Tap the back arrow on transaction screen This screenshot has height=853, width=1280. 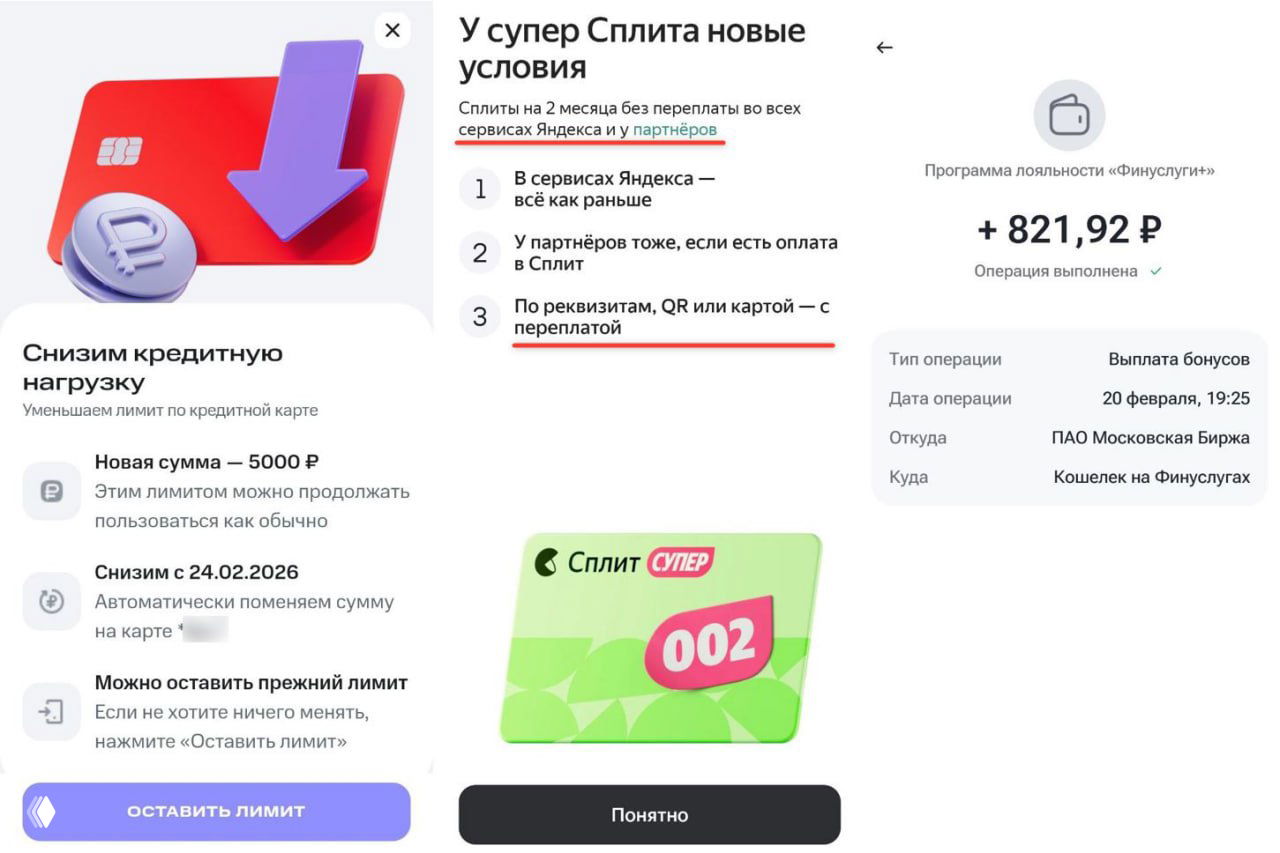[884, 47]
